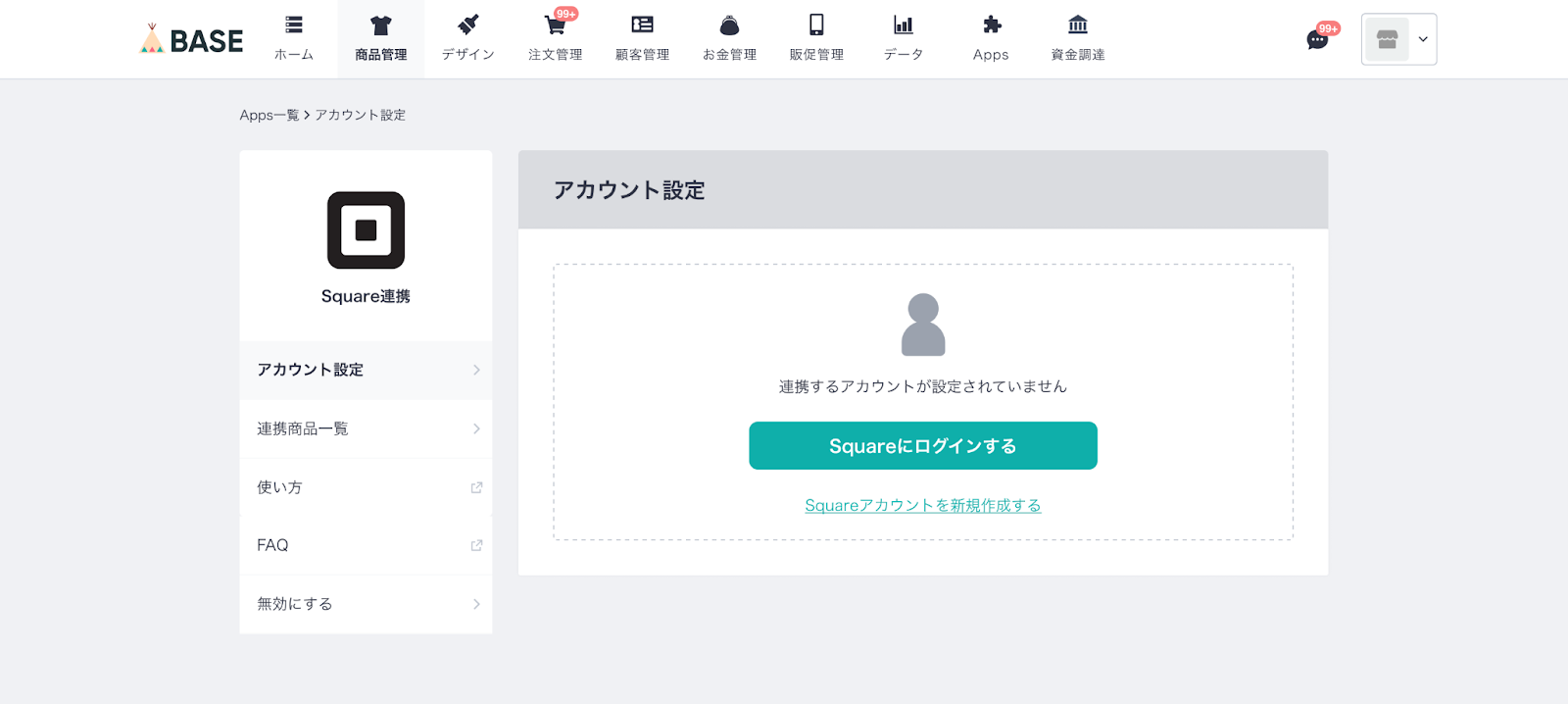Expand the shop account dropdown arrow
Viewport: 1568px width, 704px height.
(x=1423, y=39)
